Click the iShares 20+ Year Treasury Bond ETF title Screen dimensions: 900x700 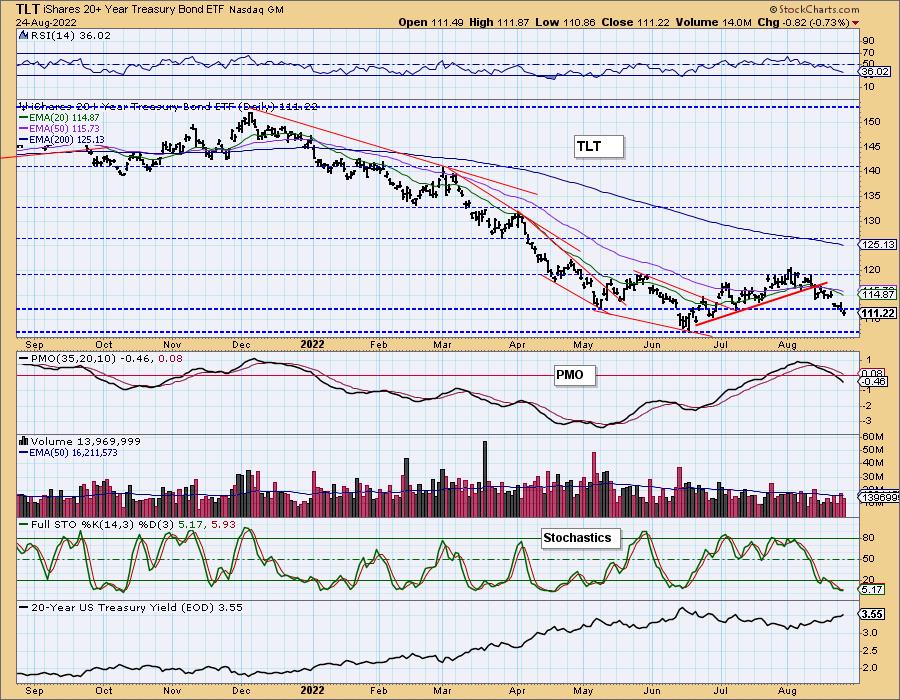(134, 10)
